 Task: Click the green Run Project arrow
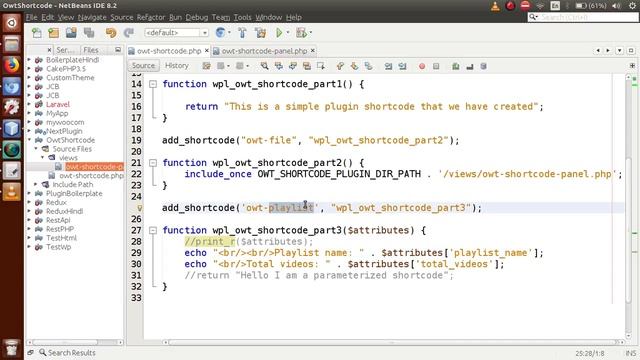click(279, 33)
